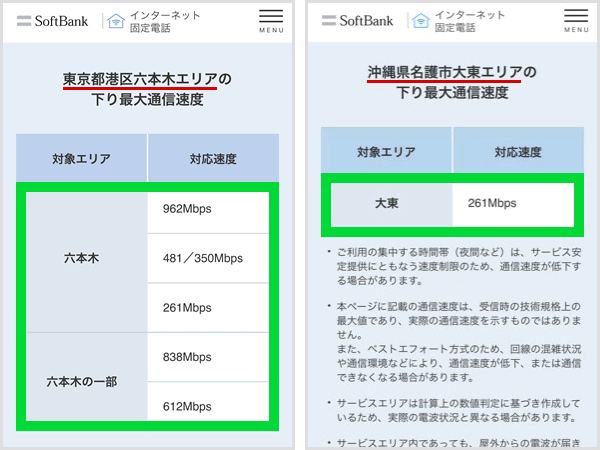600x450 pixels.
Task: Click 対象エリア column header in left table
Action: [x=81, y=158]
